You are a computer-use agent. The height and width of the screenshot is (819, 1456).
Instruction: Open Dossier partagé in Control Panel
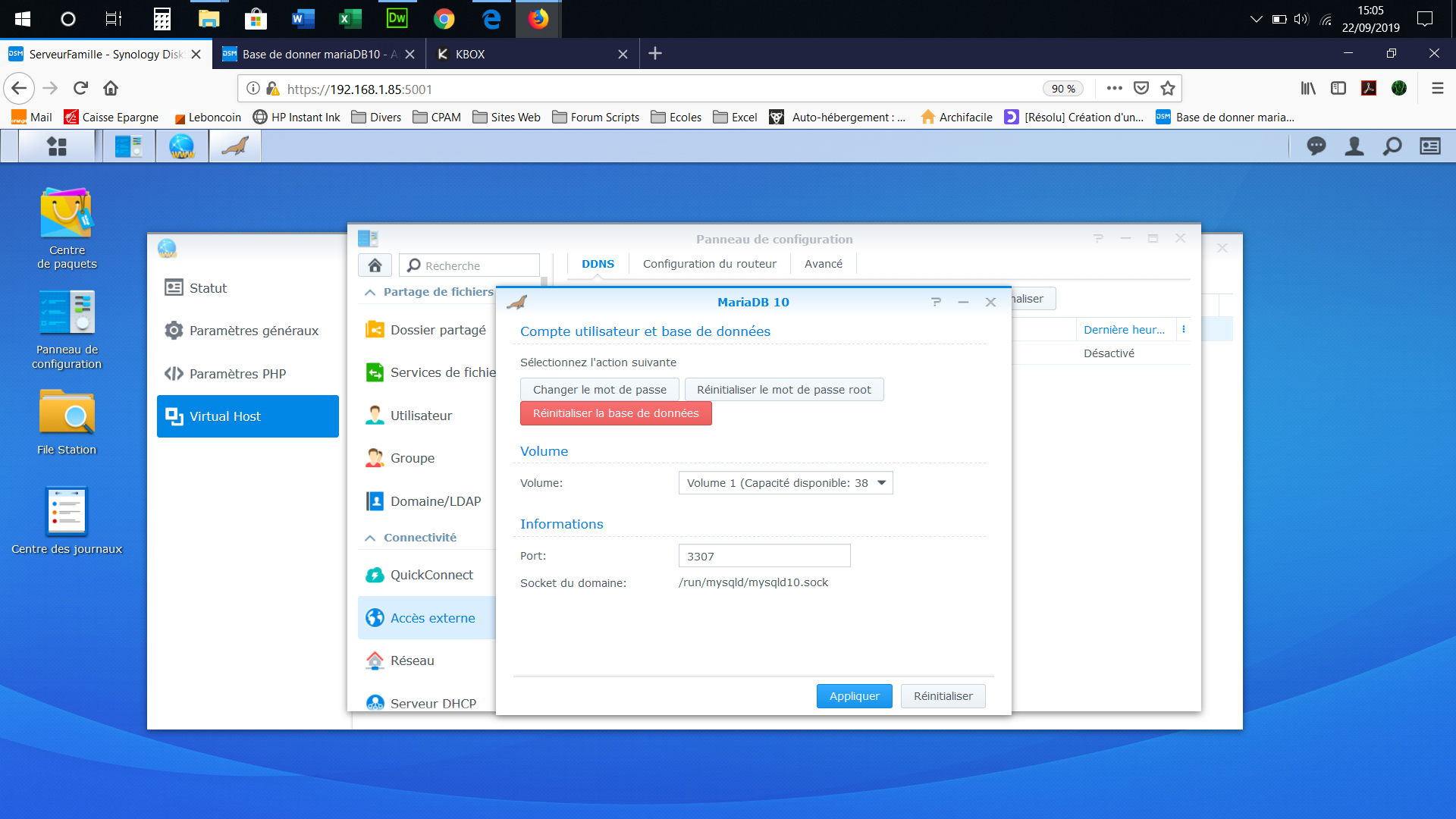tap(426, 330)
